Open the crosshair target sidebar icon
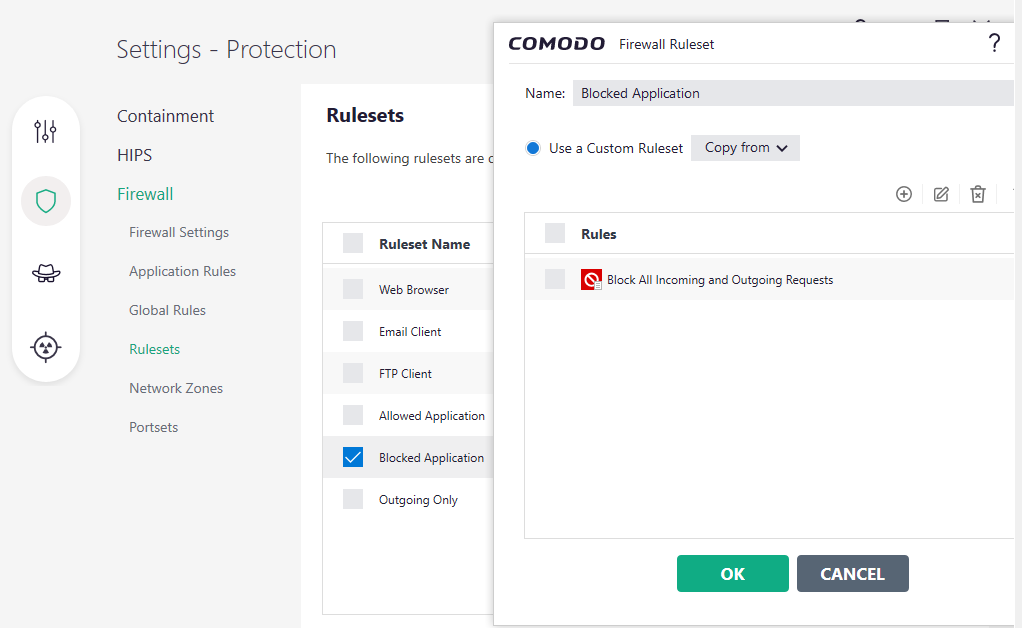This screenshot has height=628, width=1022. tap(46, 346)
